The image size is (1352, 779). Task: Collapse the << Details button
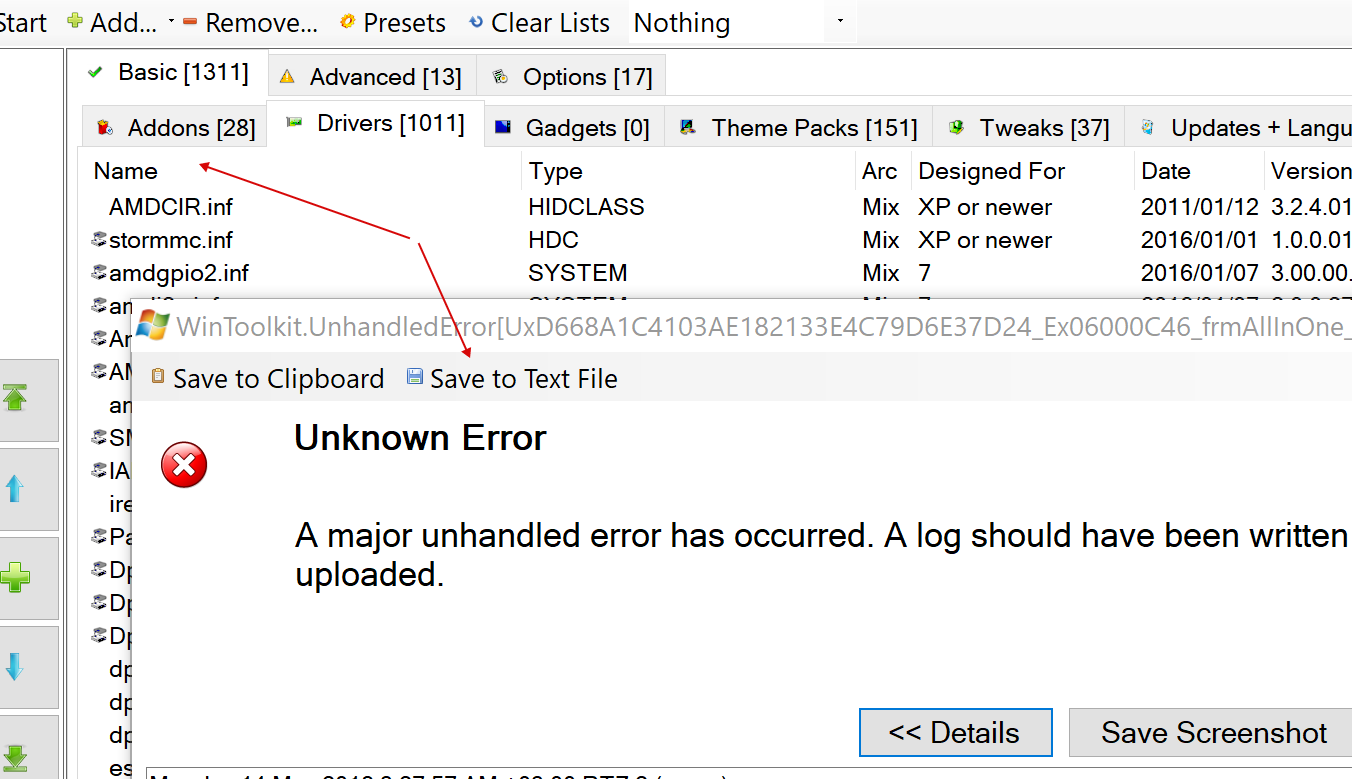[x=955, y=733]
